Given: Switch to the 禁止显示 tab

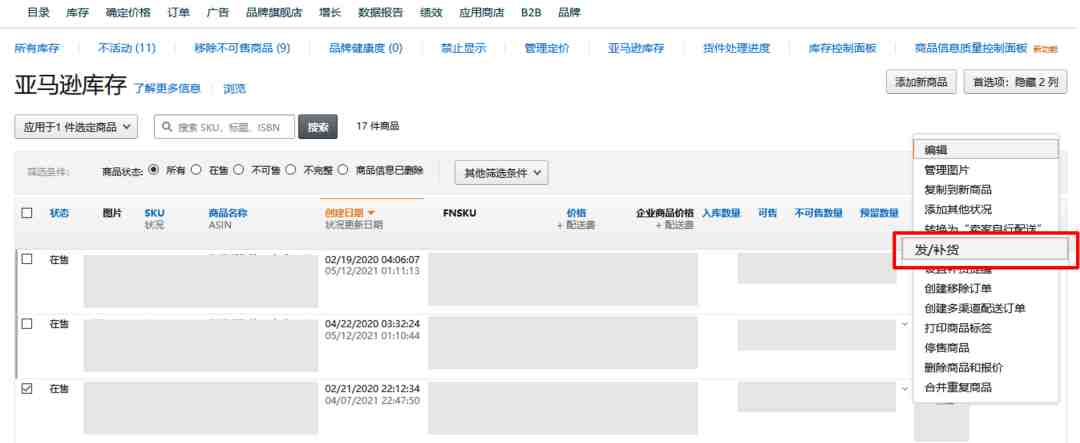Looking at the screenshot, I should point(464,48).
